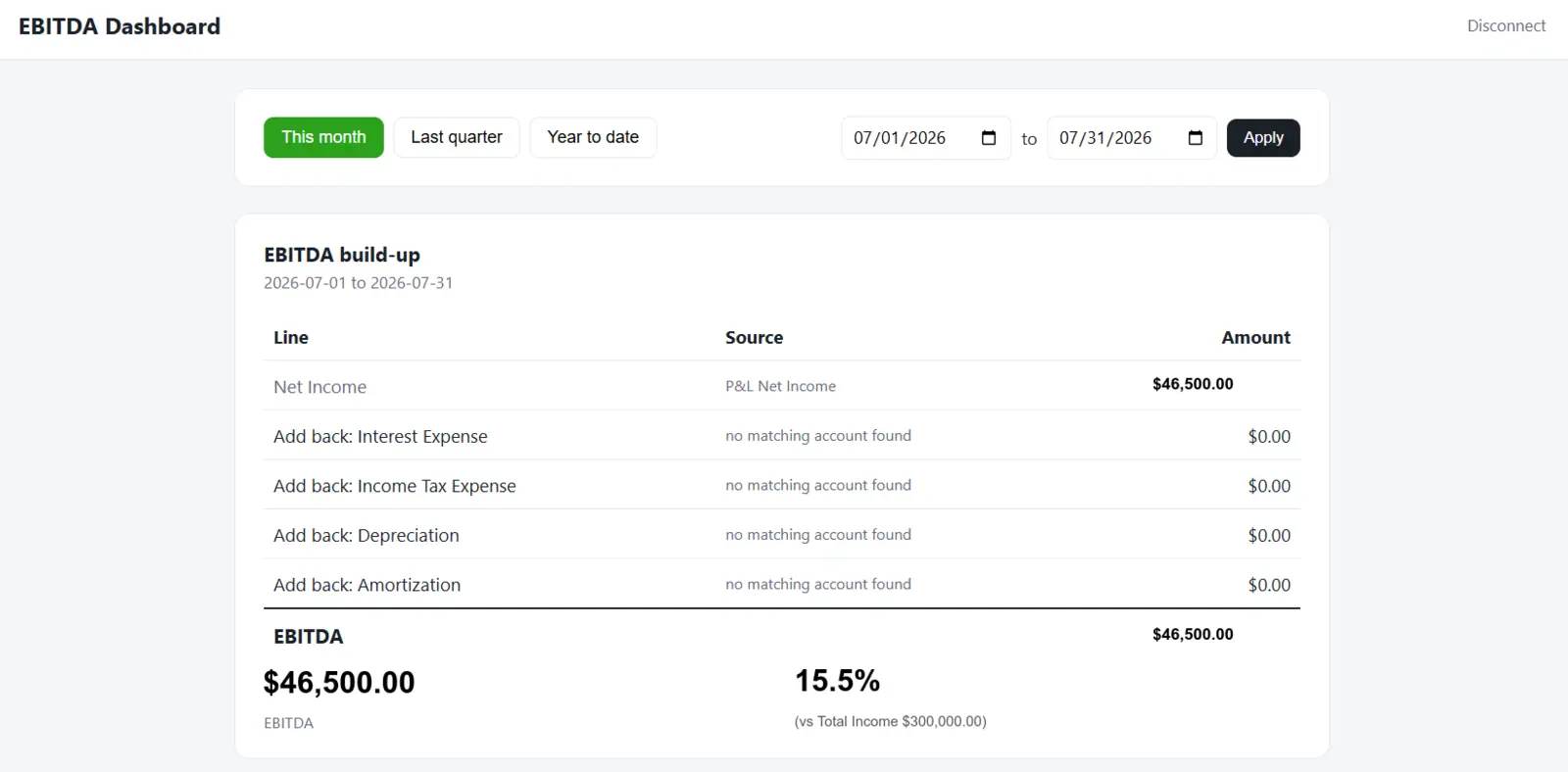Click the P&L Net Income source

click(x=781, y=386)
